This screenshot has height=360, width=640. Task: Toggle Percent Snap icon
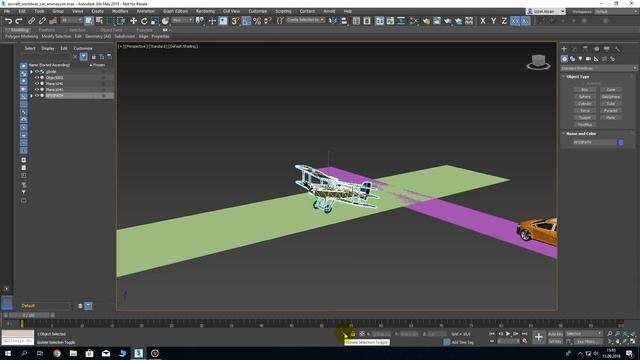tap(257, 21)
